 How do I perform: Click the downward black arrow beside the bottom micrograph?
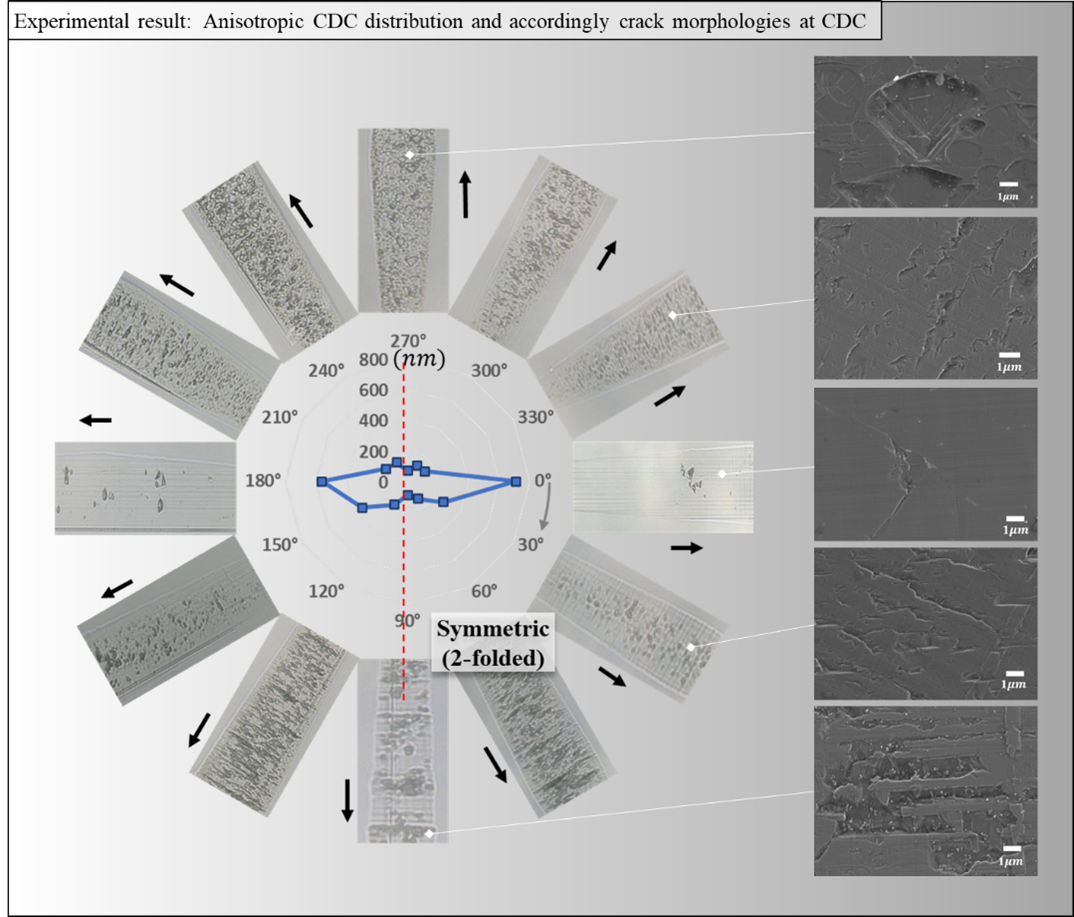(x=347, y=799)
